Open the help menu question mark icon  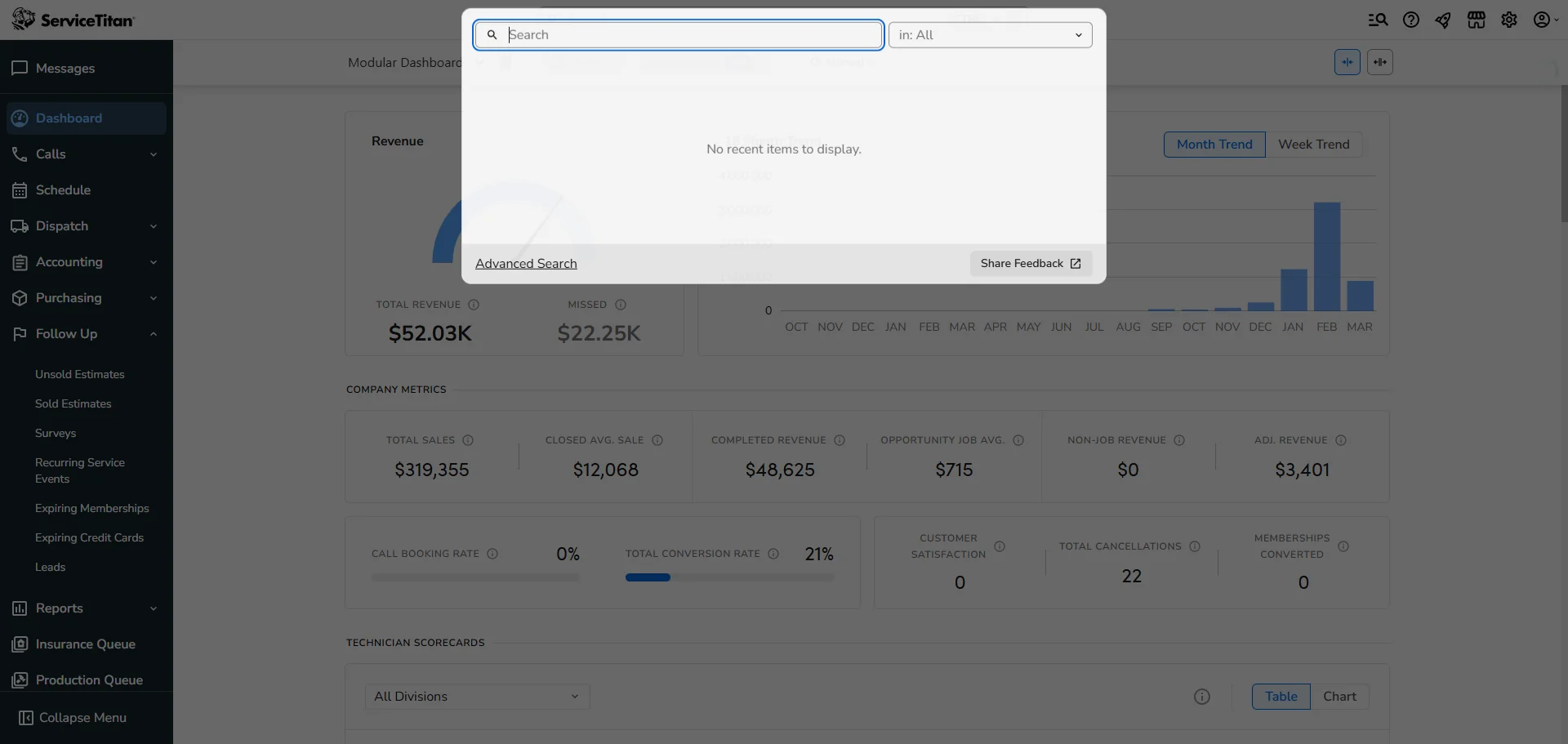pyautogui.click(x=1411, y=20)
